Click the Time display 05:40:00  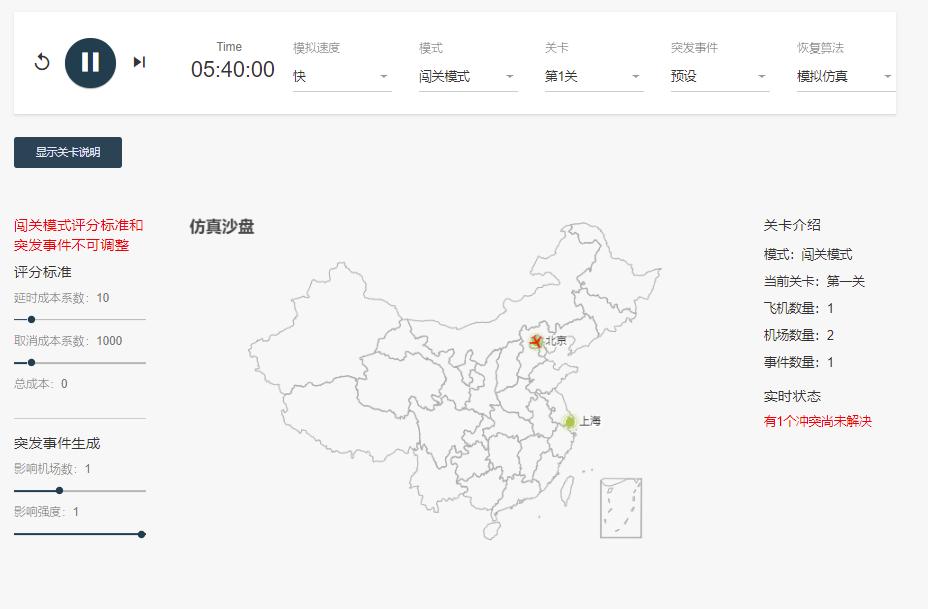pyautogui.click(x=232, y=69)
